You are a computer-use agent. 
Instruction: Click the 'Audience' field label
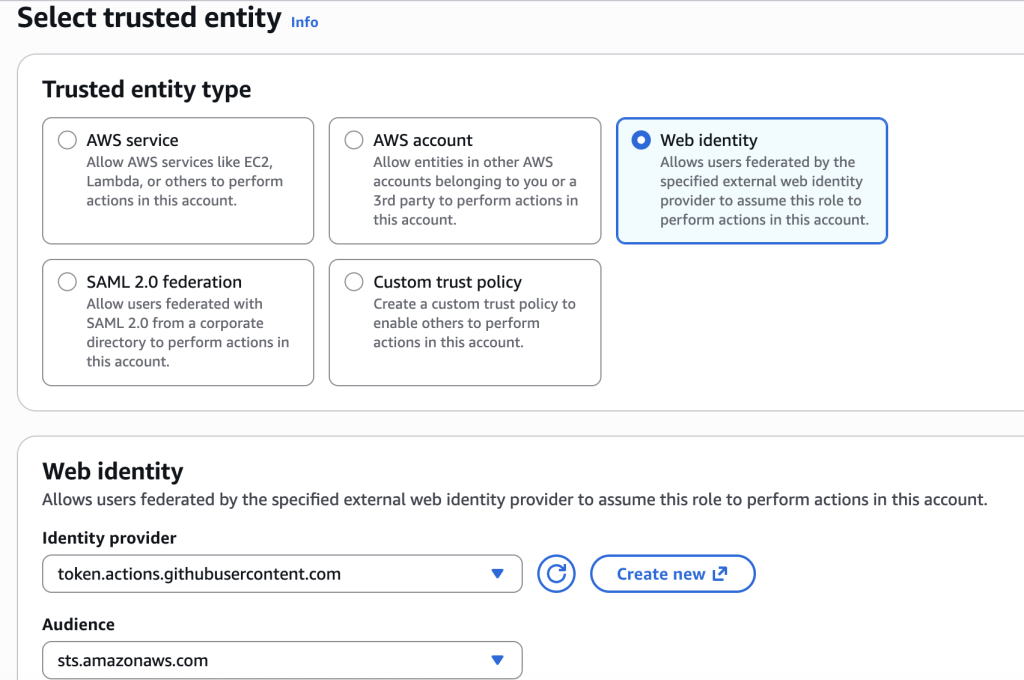(x=78, y=624)
